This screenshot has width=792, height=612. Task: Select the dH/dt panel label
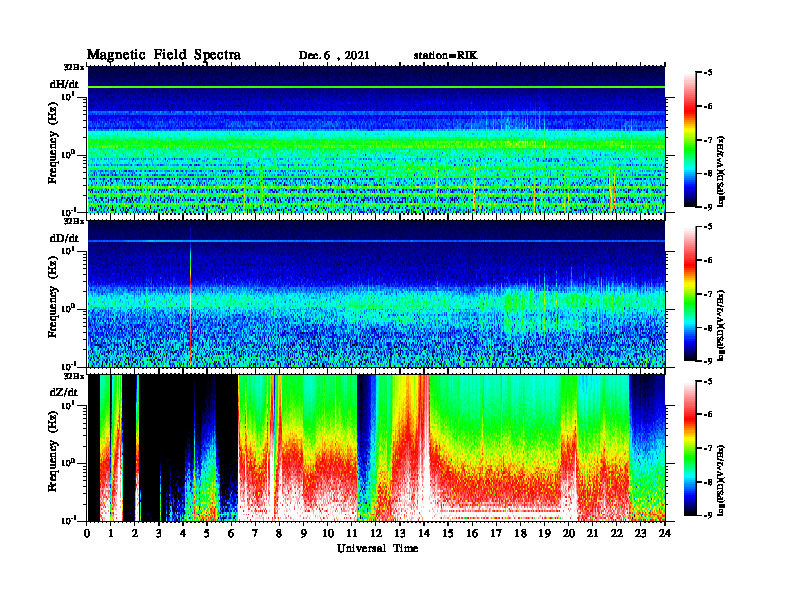click(64, 85)
